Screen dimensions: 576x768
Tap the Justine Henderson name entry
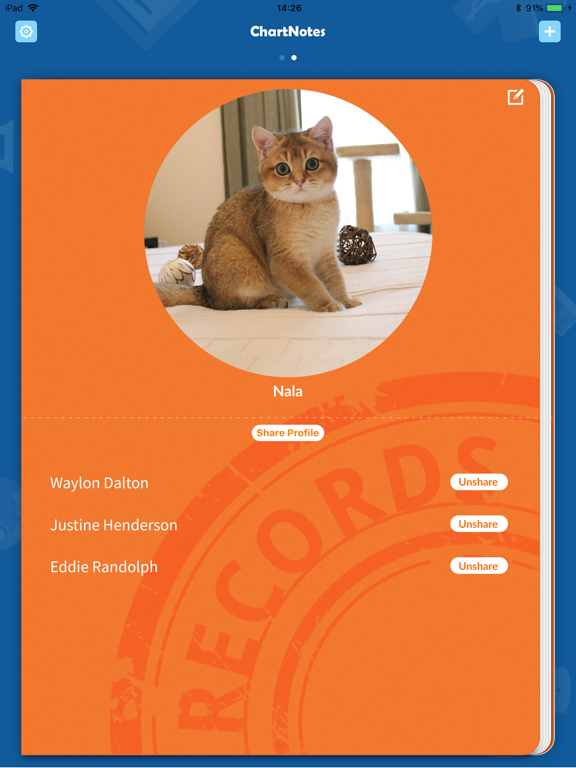(114, 525)
